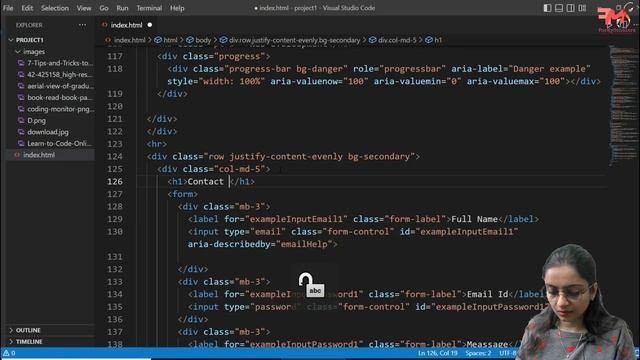Click line number 124 in gutter
This screenshot has width=640, height=360.
pos(115,156)
